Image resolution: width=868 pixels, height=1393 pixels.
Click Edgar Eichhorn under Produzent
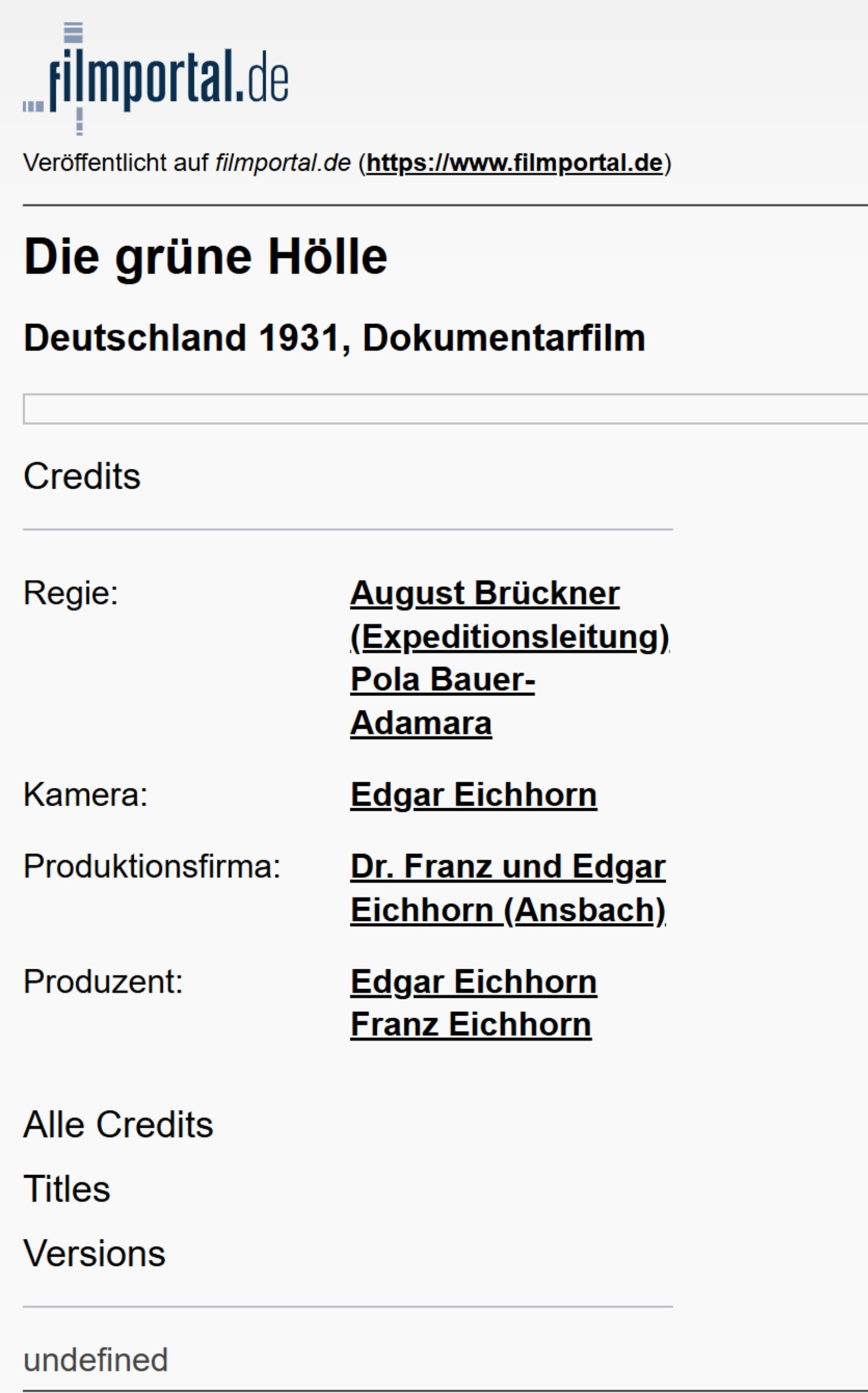point(473,982)
